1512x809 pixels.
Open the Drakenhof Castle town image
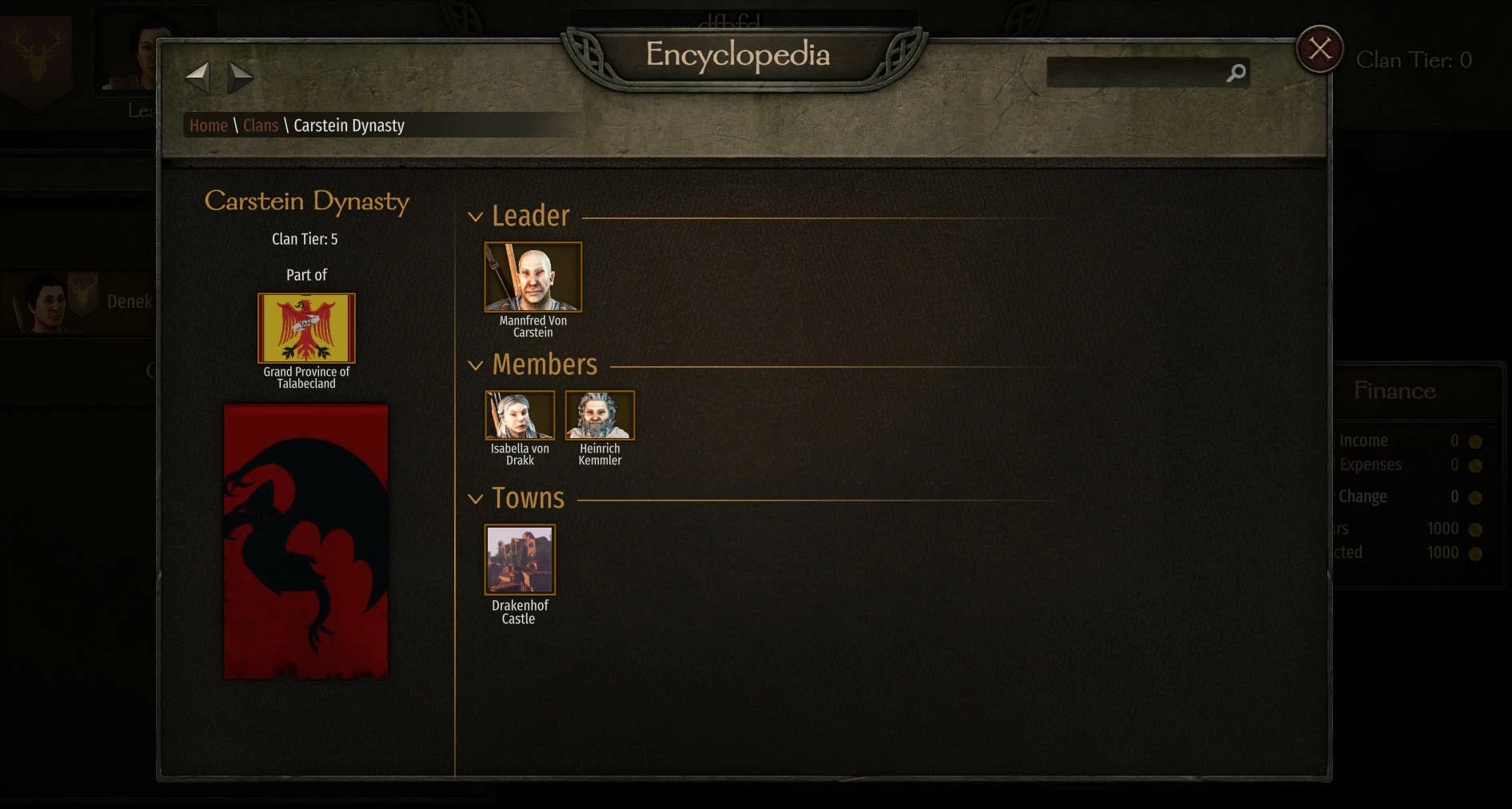pyautogui.click(x=520, y=560)
